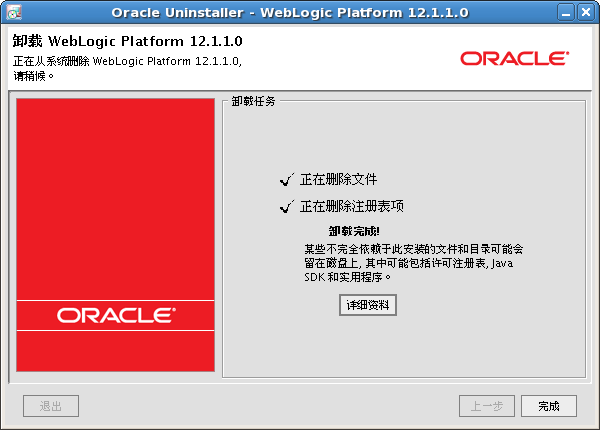Viewport: 600px width, 430px height.
Task: Click the Oracle Uninstaller title bar text
Action: click(290, 13)
